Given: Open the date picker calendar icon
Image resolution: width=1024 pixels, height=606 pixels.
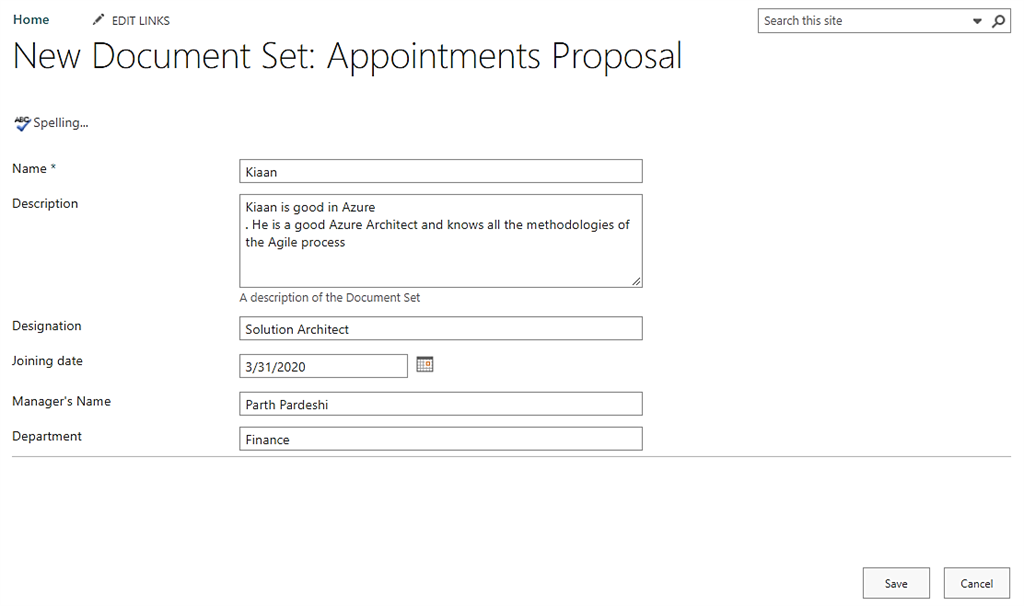Looking at the screenshot, I should pyautogui.click(x=424, y=364).
